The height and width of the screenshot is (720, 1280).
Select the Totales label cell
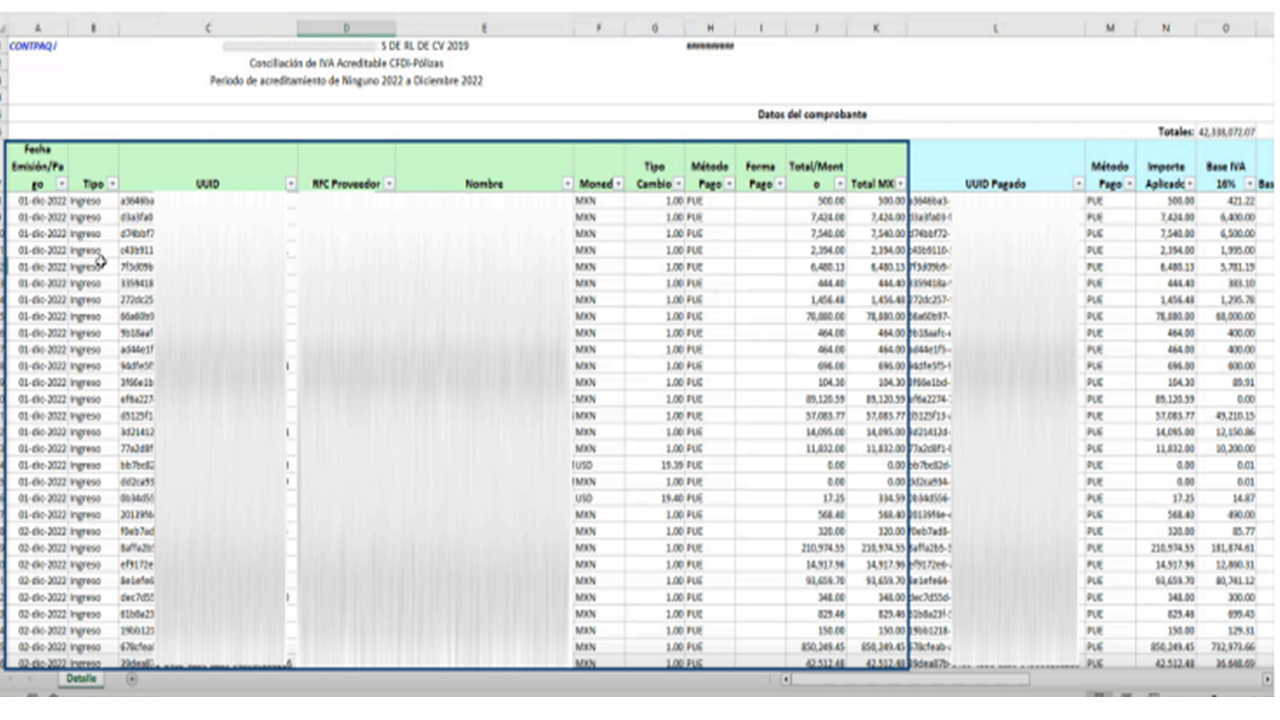pyautogui.click(x=1176, y=132)
